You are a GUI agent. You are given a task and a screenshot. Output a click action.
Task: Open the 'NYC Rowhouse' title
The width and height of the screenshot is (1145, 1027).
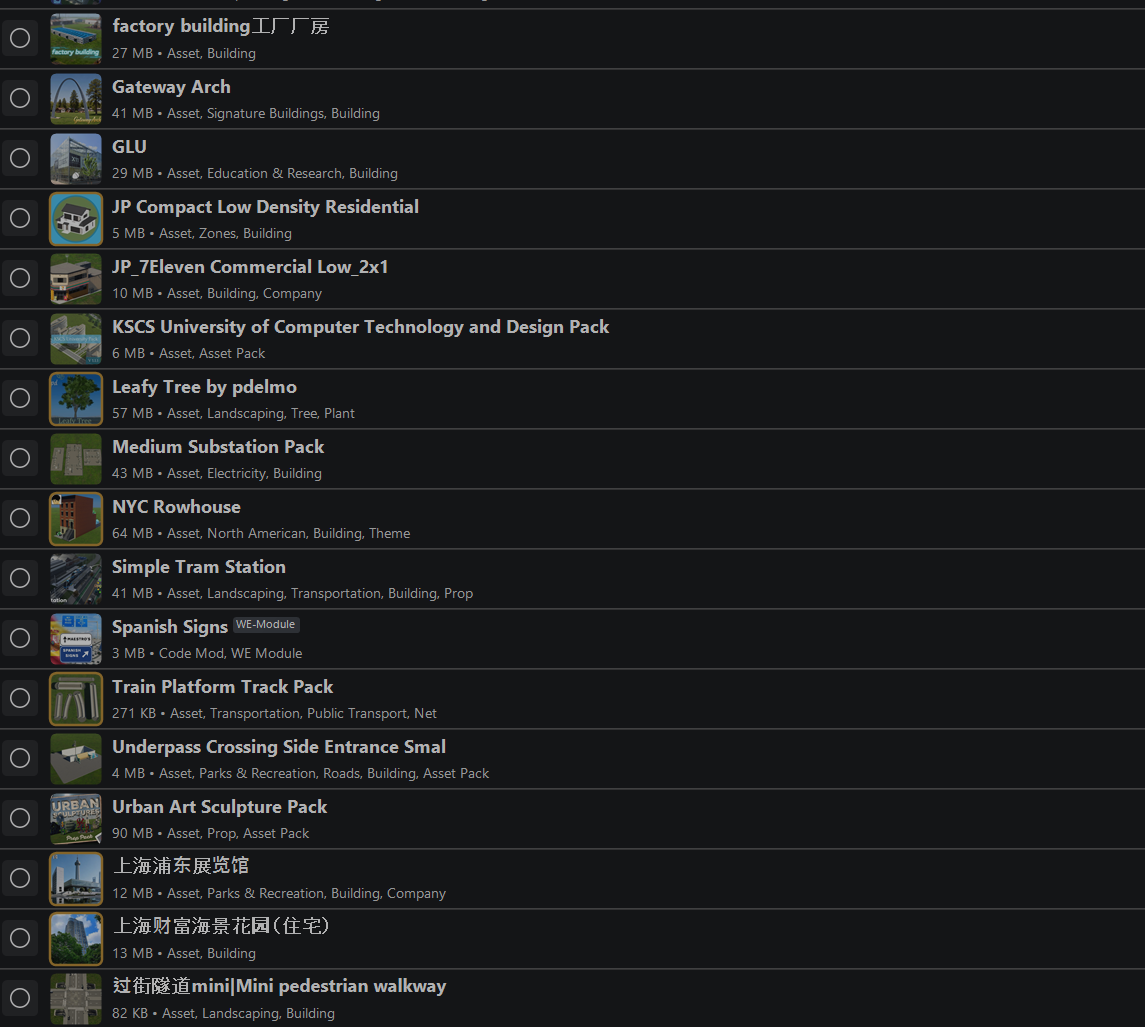(x=176, y=507)
